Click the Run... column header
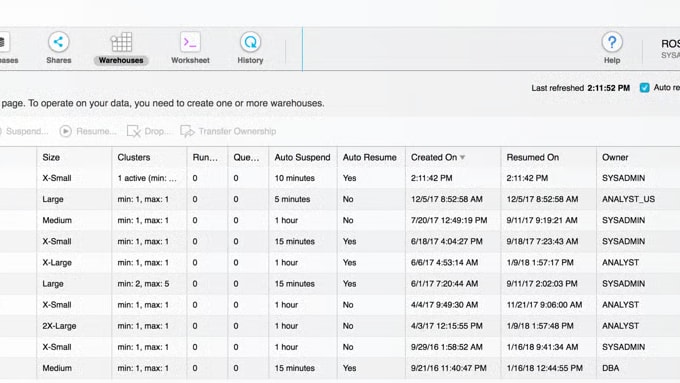Screen dimensions: 680x383 click(205, 157)
